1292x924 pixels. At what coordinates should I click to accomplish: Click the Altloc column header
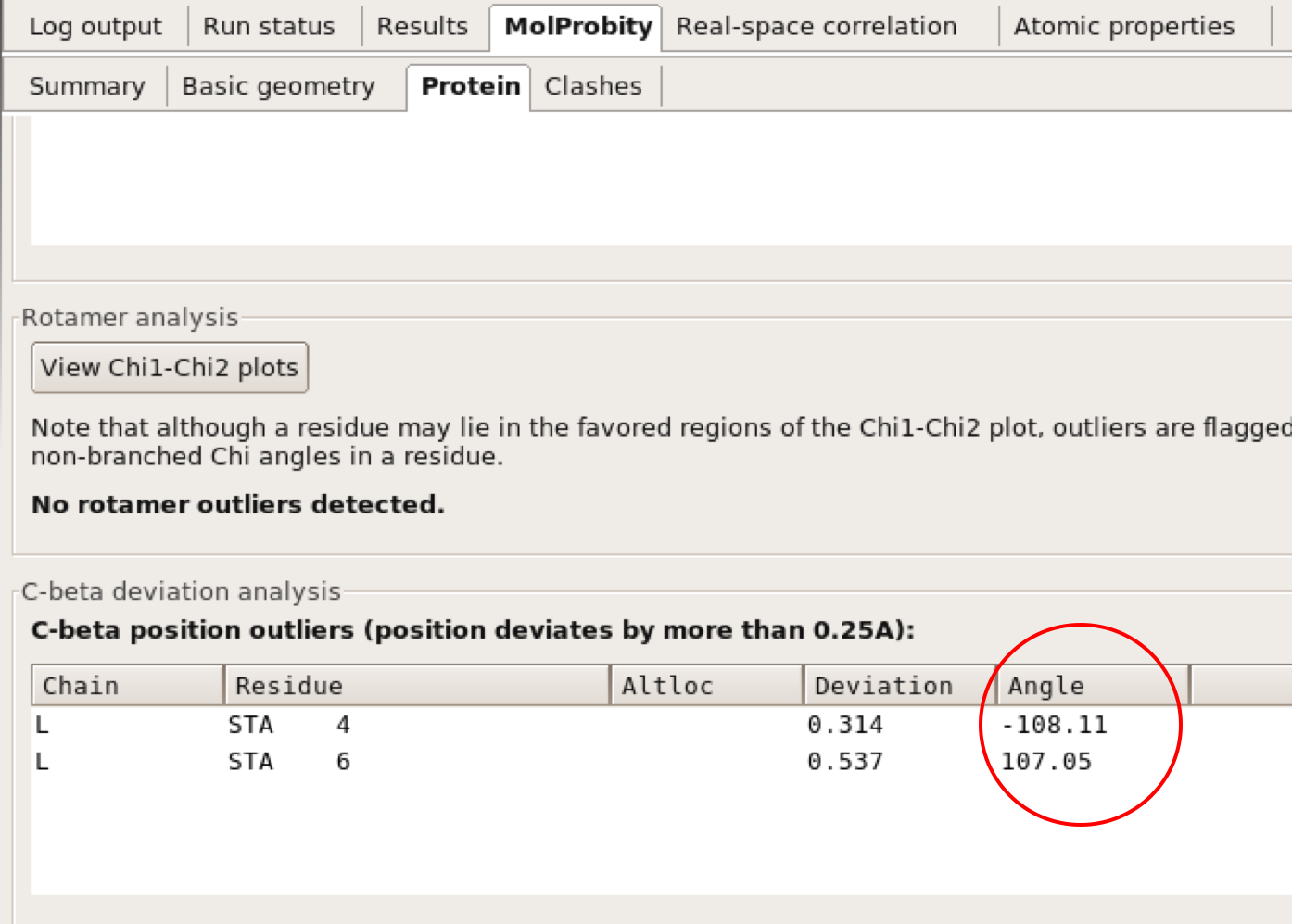click(x=706, y=686)
